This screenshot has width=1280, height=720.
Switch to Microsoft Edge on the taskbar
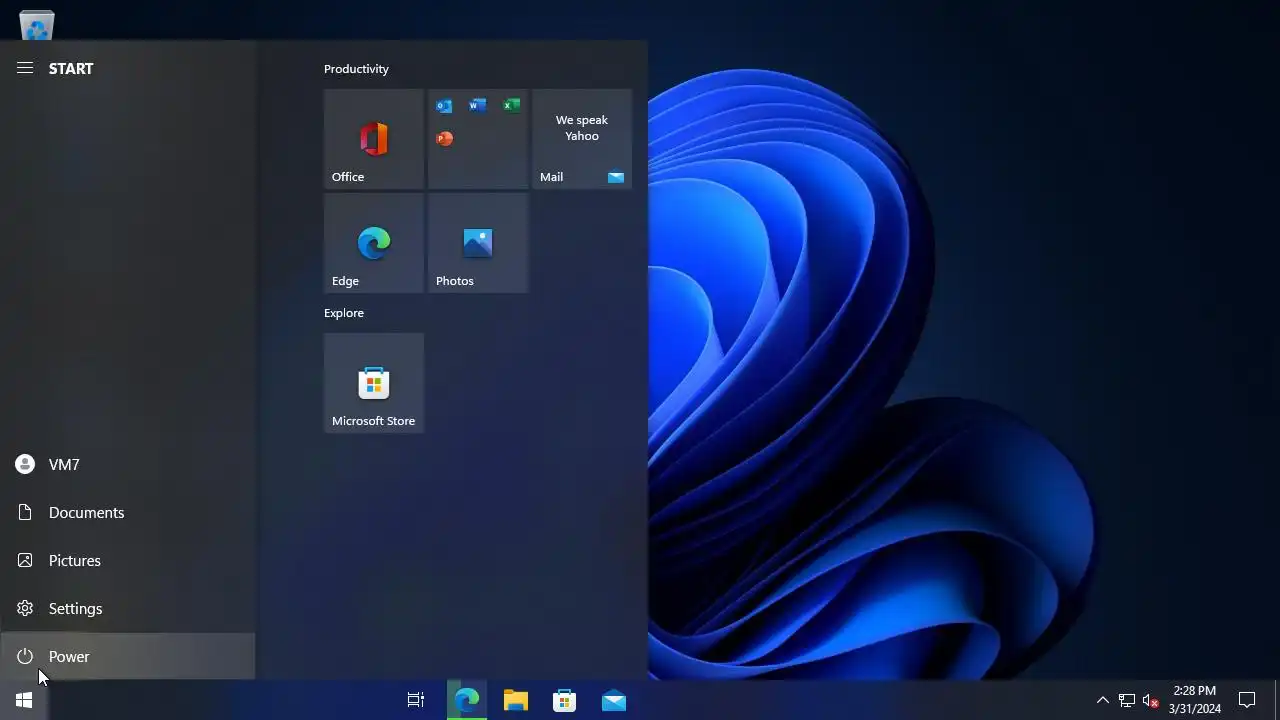467,700
